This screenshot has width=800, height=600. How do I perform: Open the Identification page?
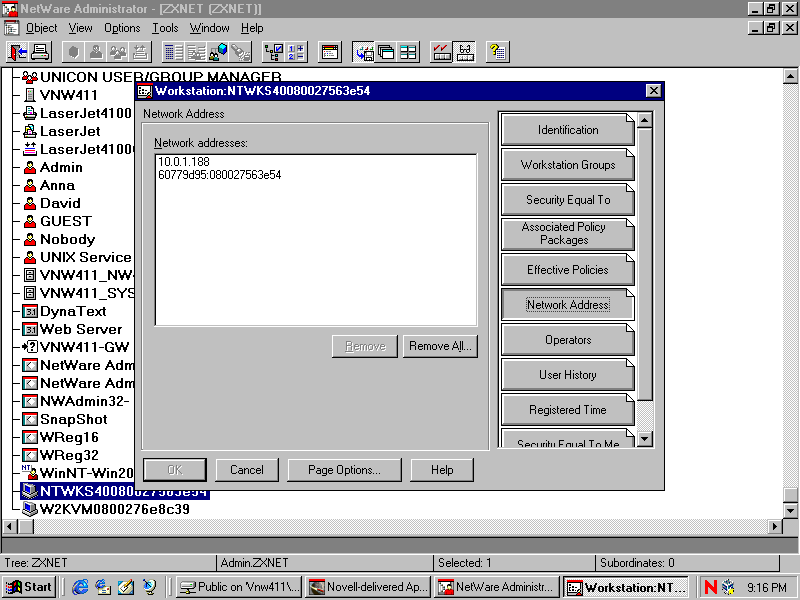568,130
